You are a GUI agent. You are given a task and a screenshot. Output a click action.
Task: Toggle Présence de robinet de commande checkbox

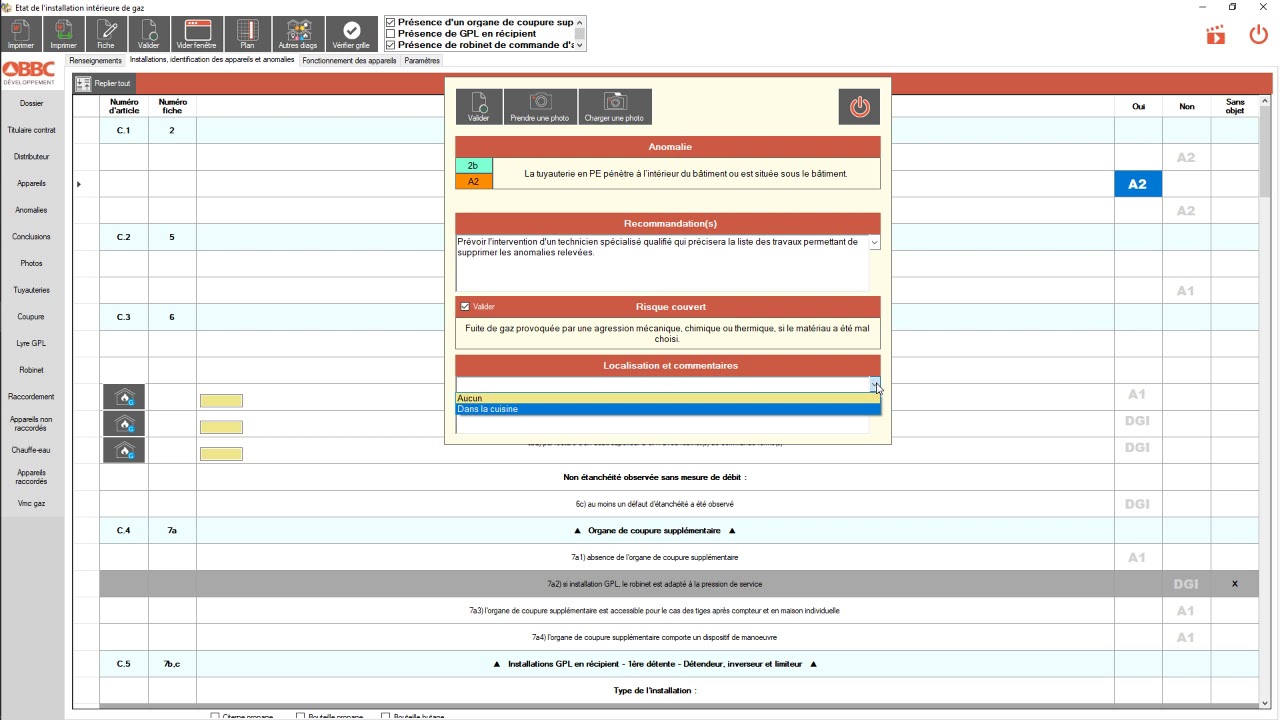coord(391,44)
